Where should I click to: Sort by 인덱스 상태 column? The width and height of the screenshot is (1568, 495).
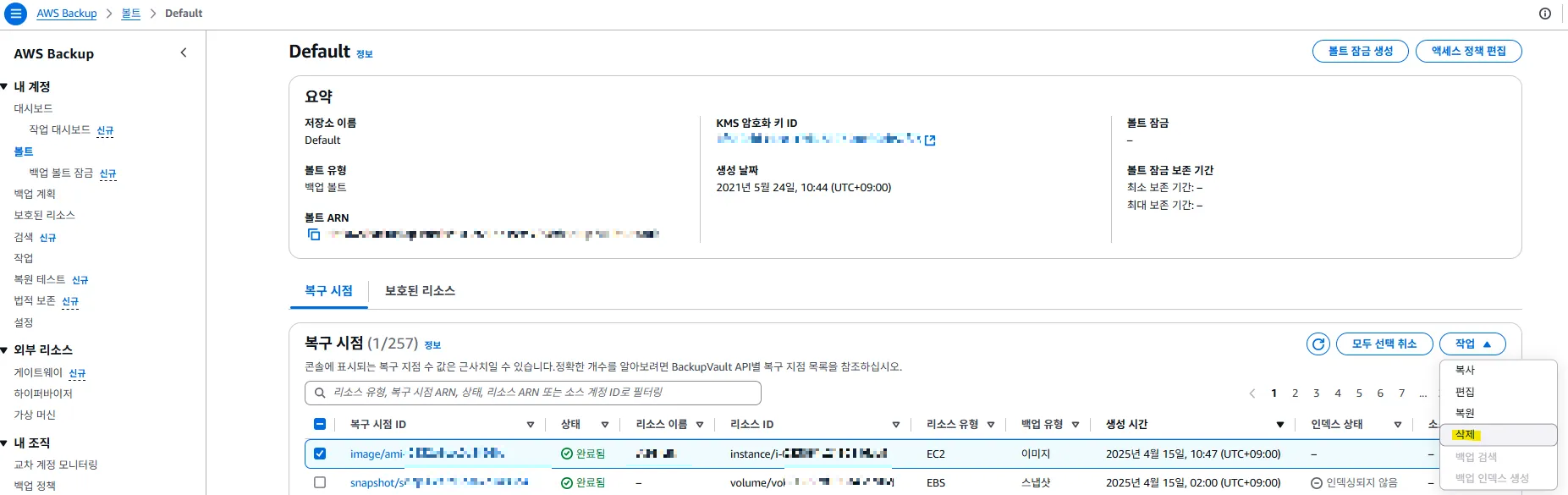[1398, 425]
